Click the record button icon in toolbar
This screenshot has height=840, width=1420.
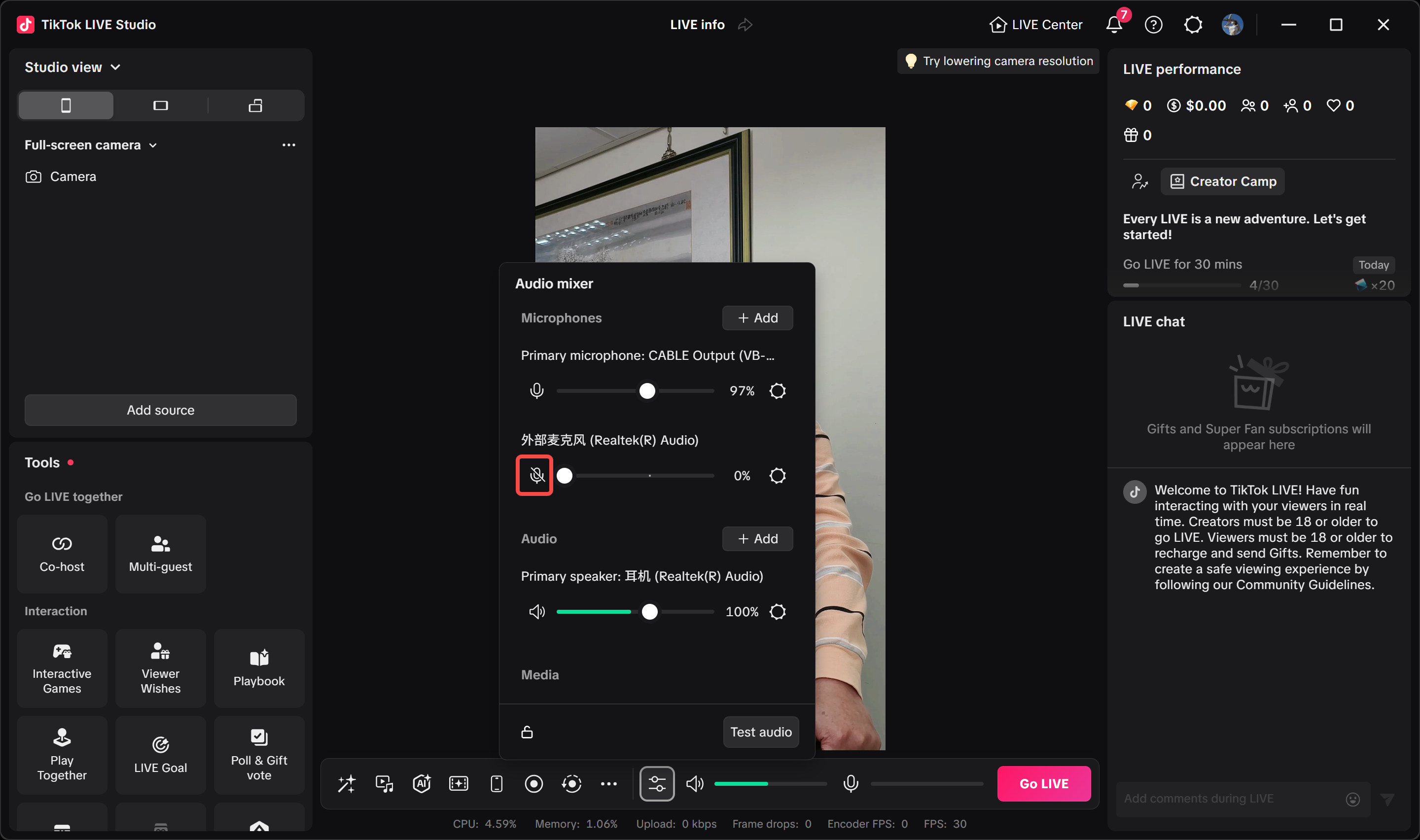tap(533, 783)
